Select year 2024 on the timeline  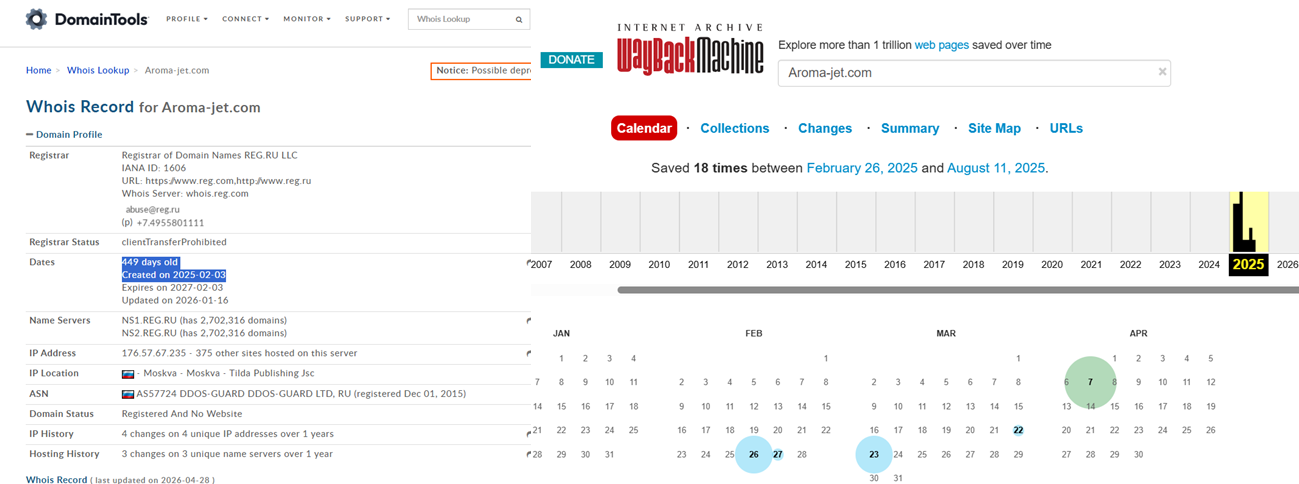click(1209, 265)
